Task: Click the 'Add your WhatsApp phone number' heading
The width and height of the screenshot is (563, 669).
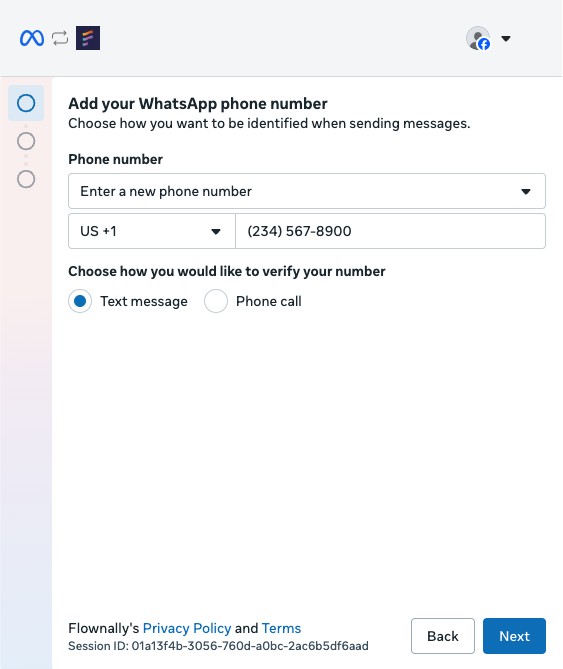Action: (198, 104)
